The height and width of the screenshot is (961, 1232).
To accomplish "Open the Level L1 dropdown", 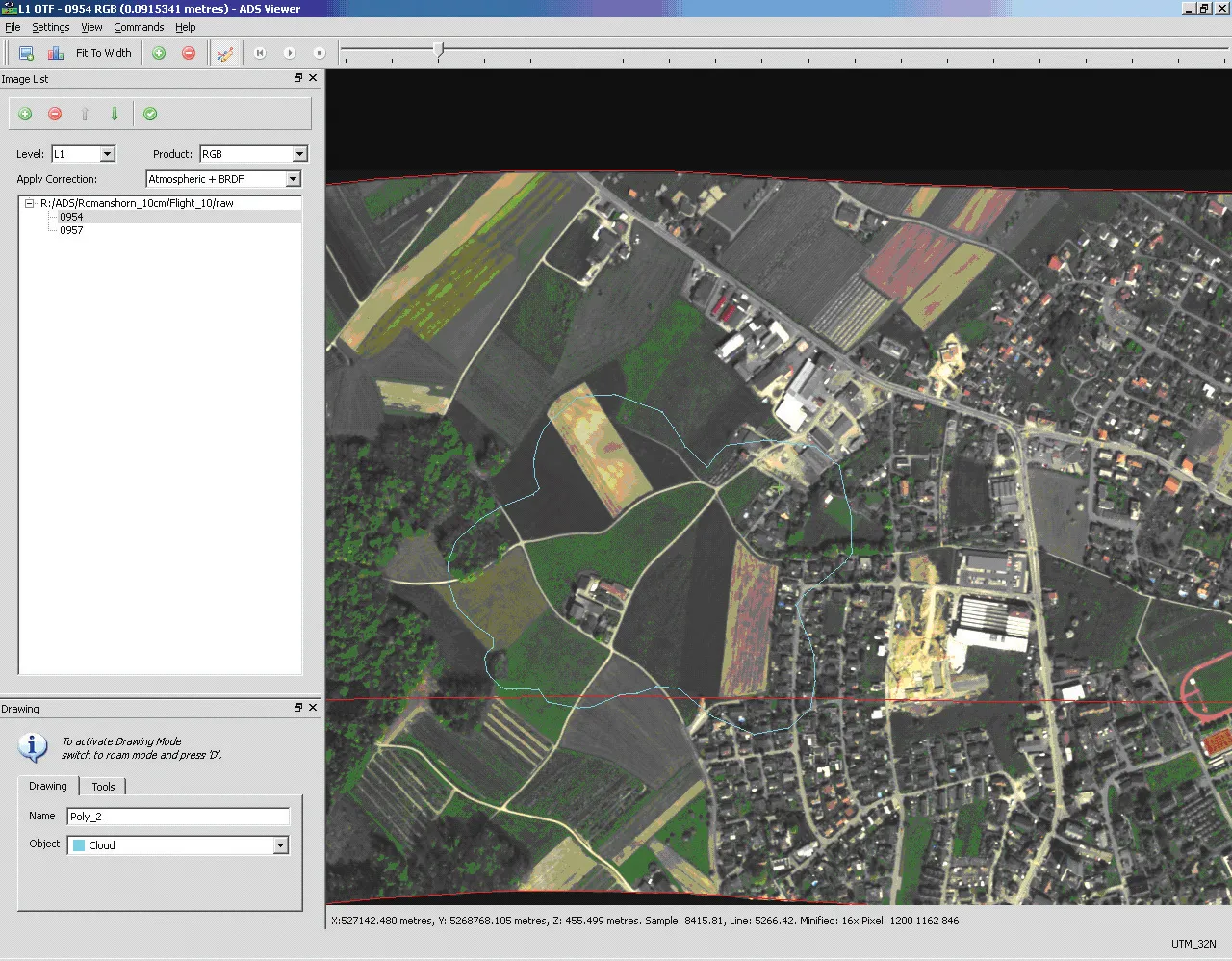I will [x=108, y=154].
